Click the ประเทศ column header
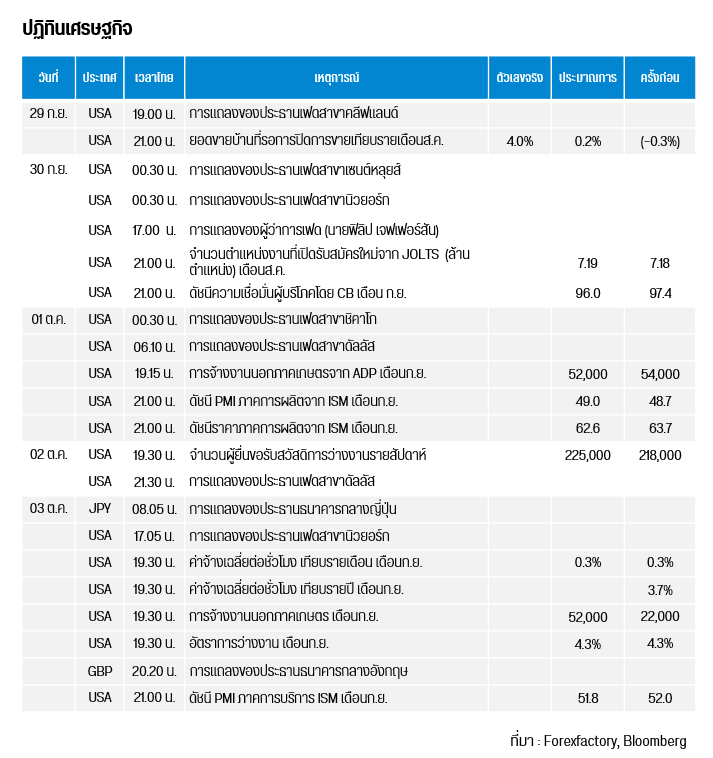This screenshot has width=713, height=758. point(100,77)
